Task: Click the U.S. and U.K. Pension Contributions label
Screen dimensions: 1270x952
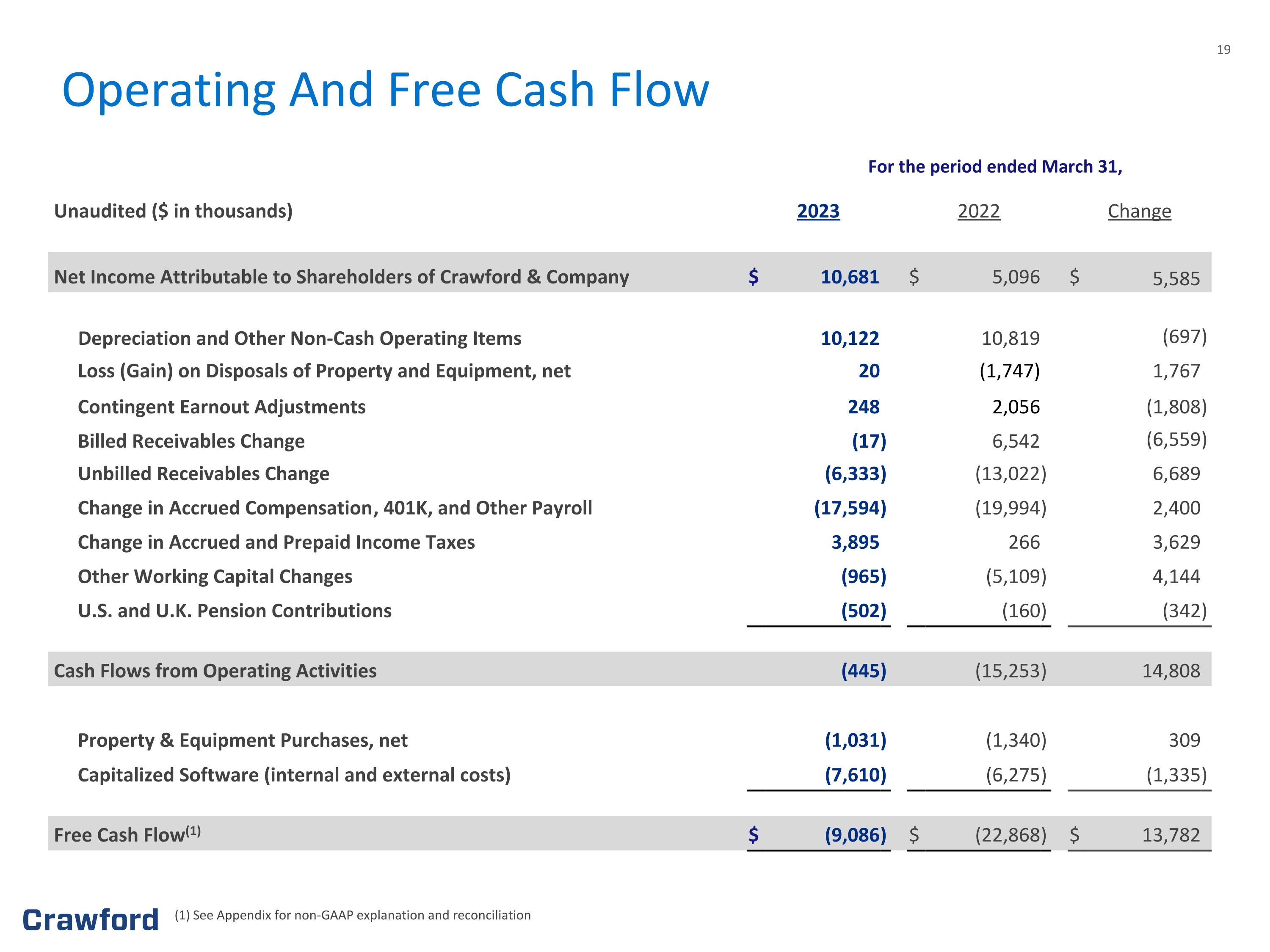Action: coord(235,611)
